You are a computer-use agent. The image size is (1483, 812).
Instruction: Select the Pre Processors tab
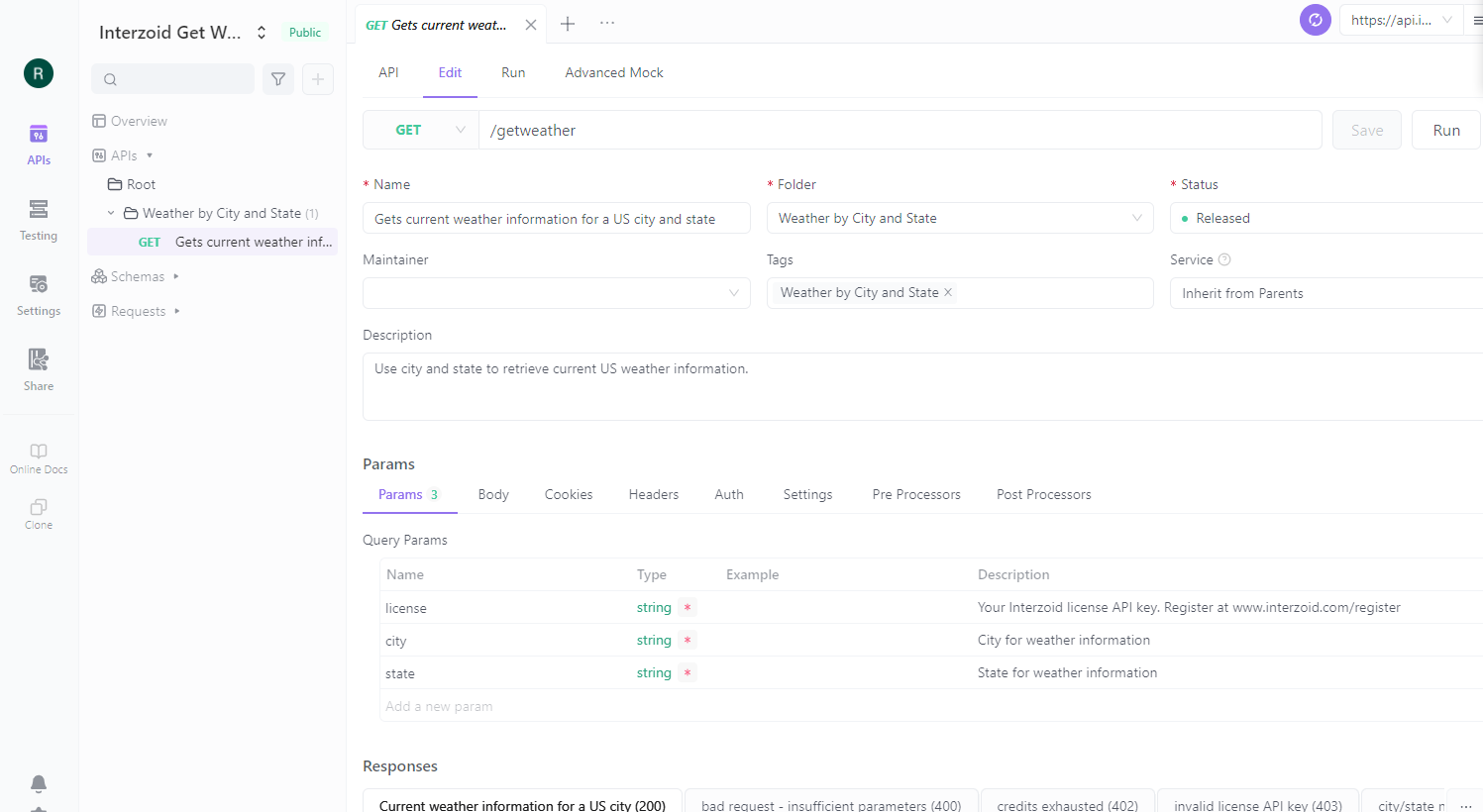916,494
